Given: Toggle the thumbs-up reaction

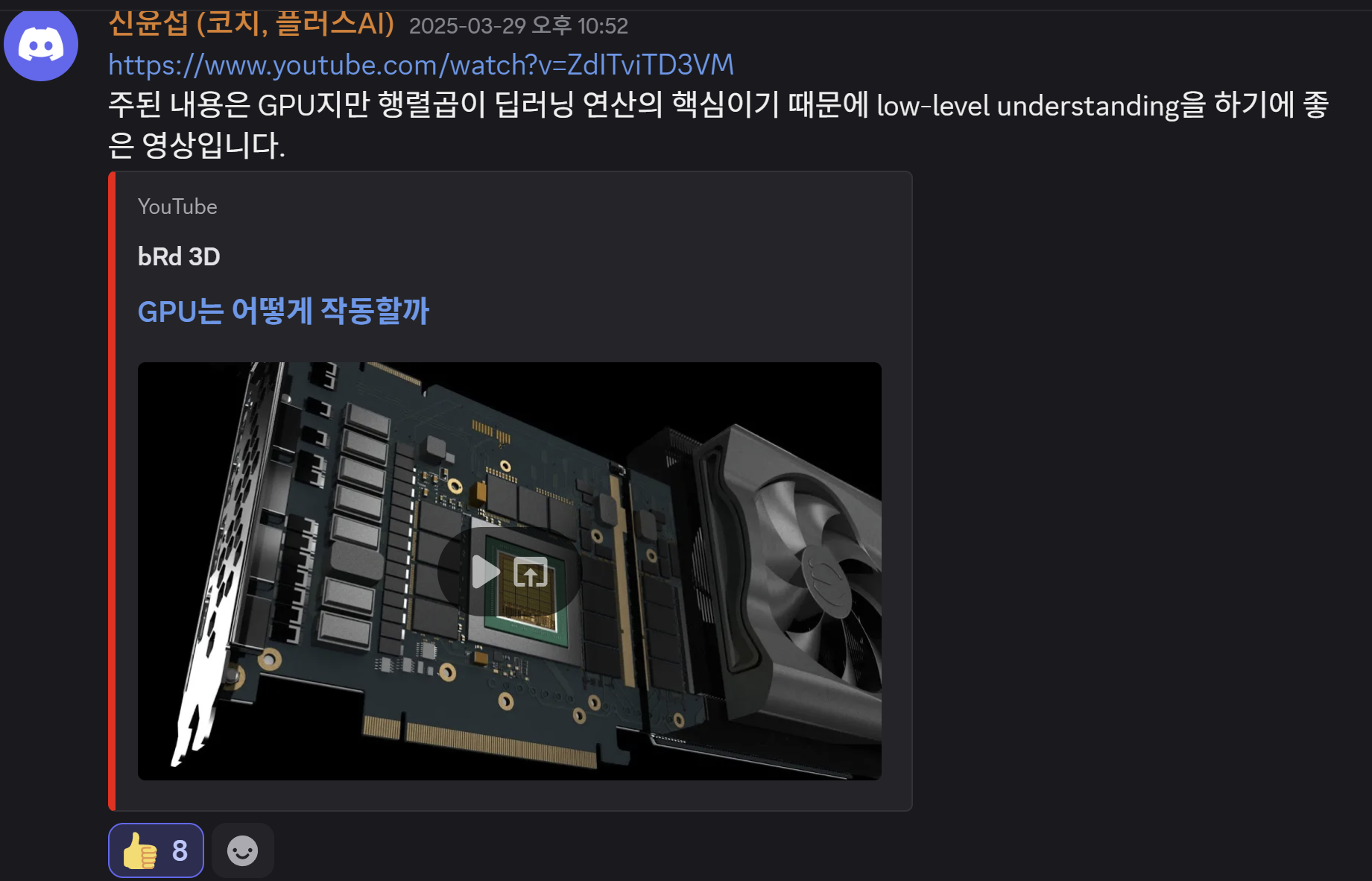Looking at the screenshot, I should (156, 850).
